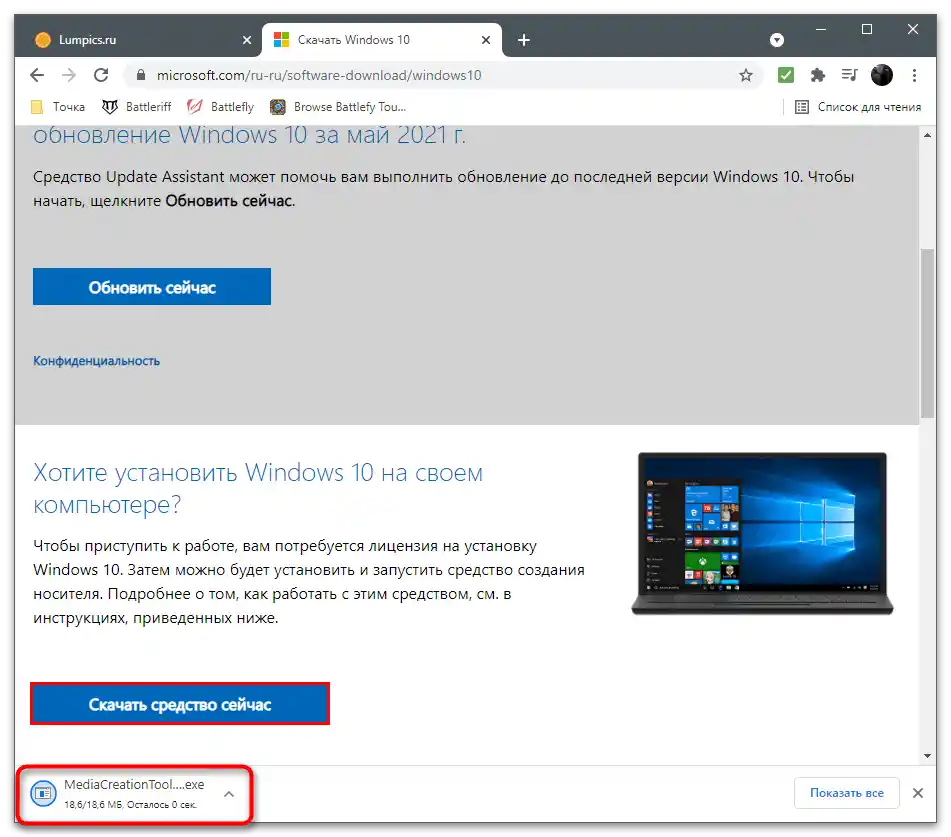
Task: Click the forward navigation arrow
Action: pos(69,75)
